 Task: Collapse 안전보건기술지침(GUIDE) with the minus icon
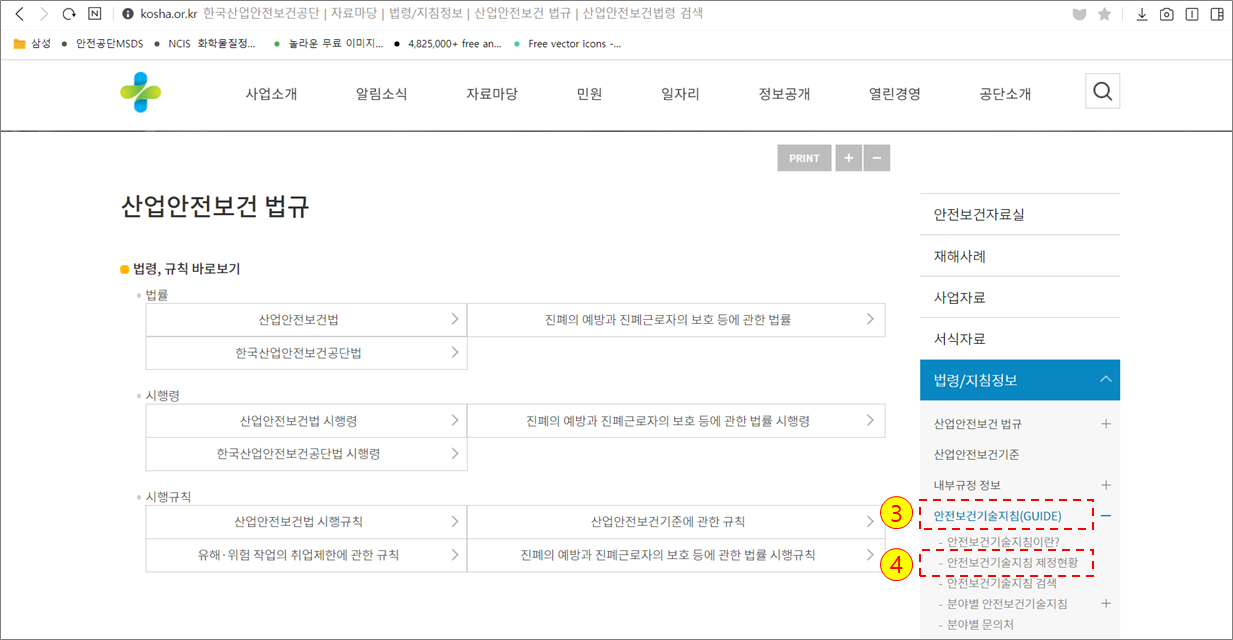1106,516
